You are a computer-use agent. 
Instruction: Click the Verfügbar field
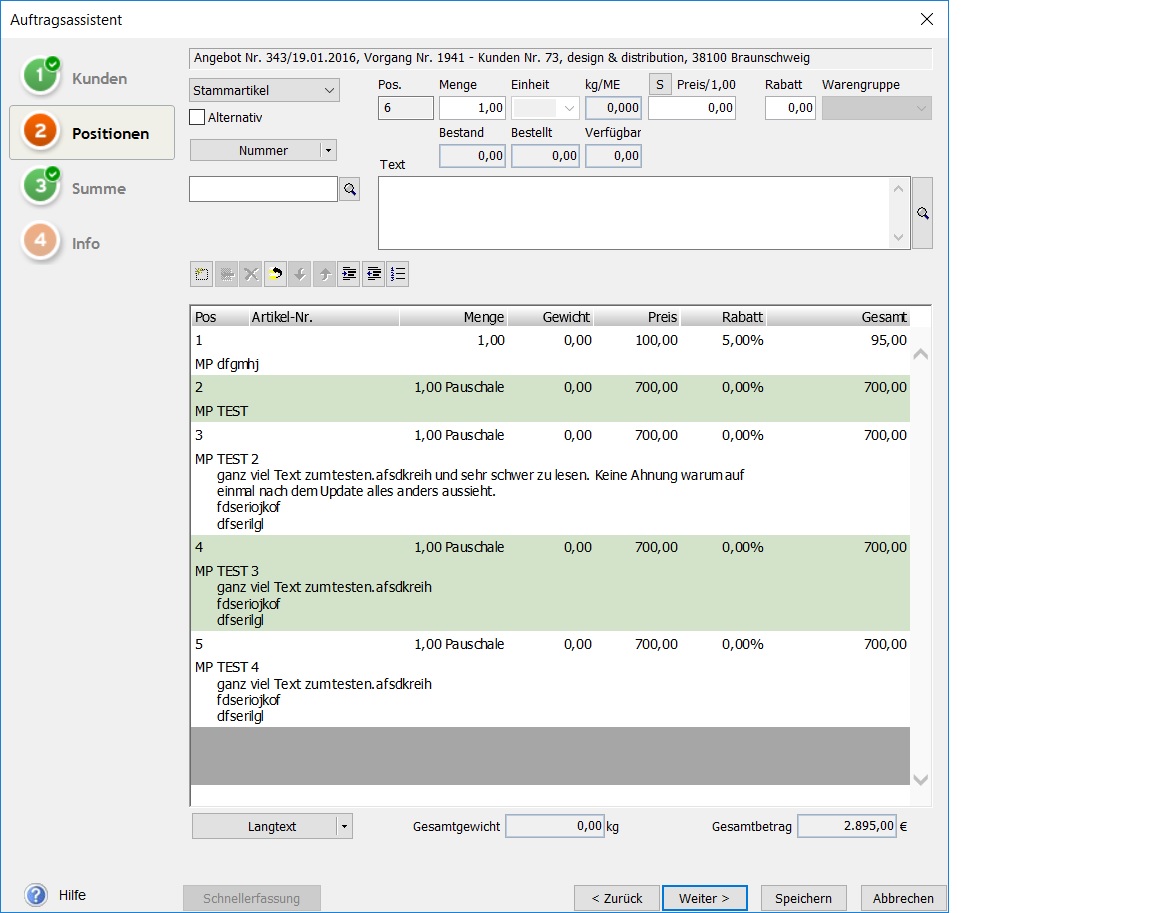tap(613, 156)
